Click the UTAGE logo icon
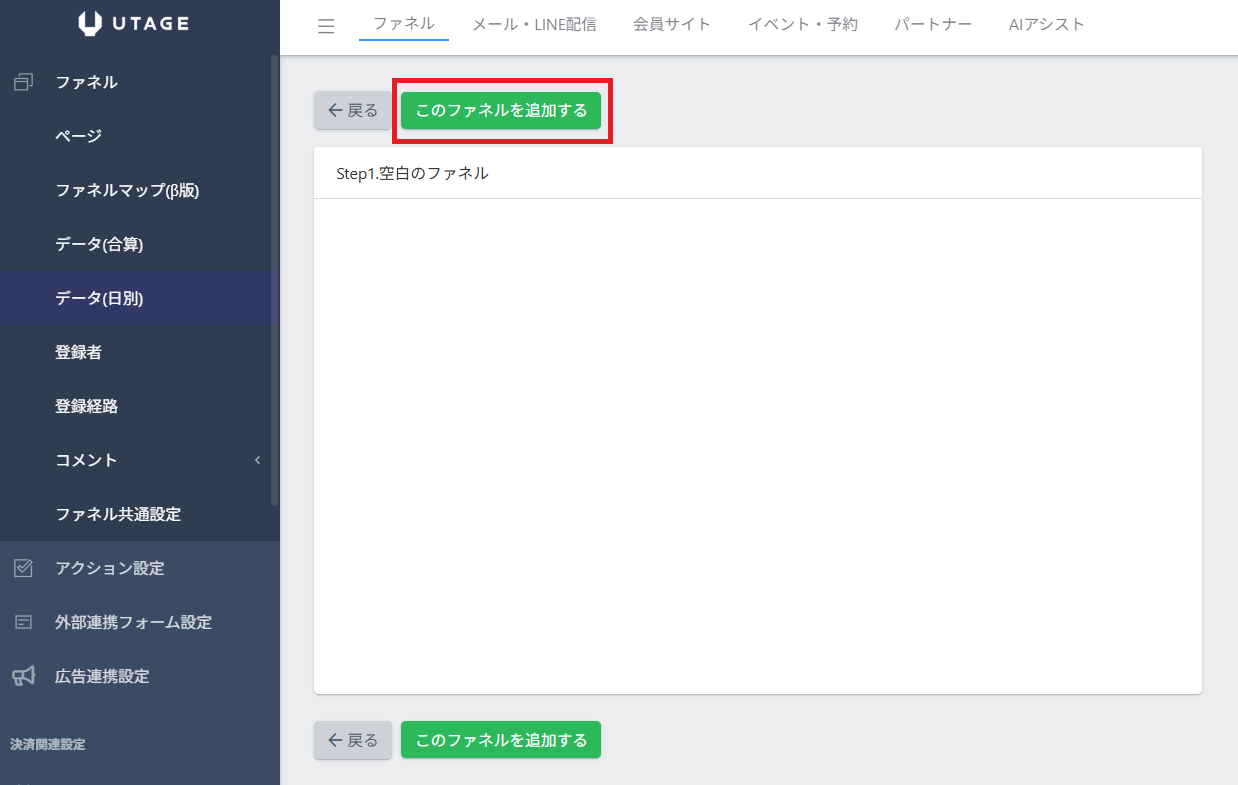 (x=90, y=24)
